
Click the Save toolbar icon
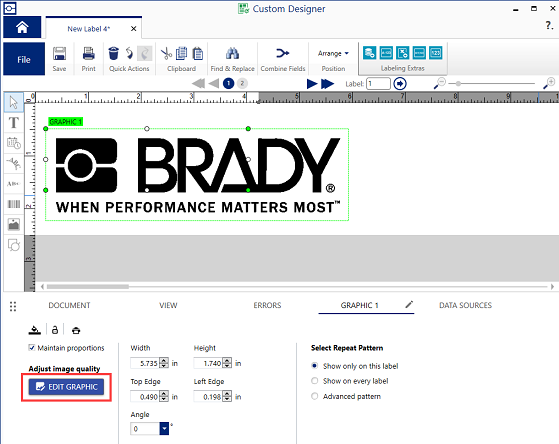coord(59,54)
